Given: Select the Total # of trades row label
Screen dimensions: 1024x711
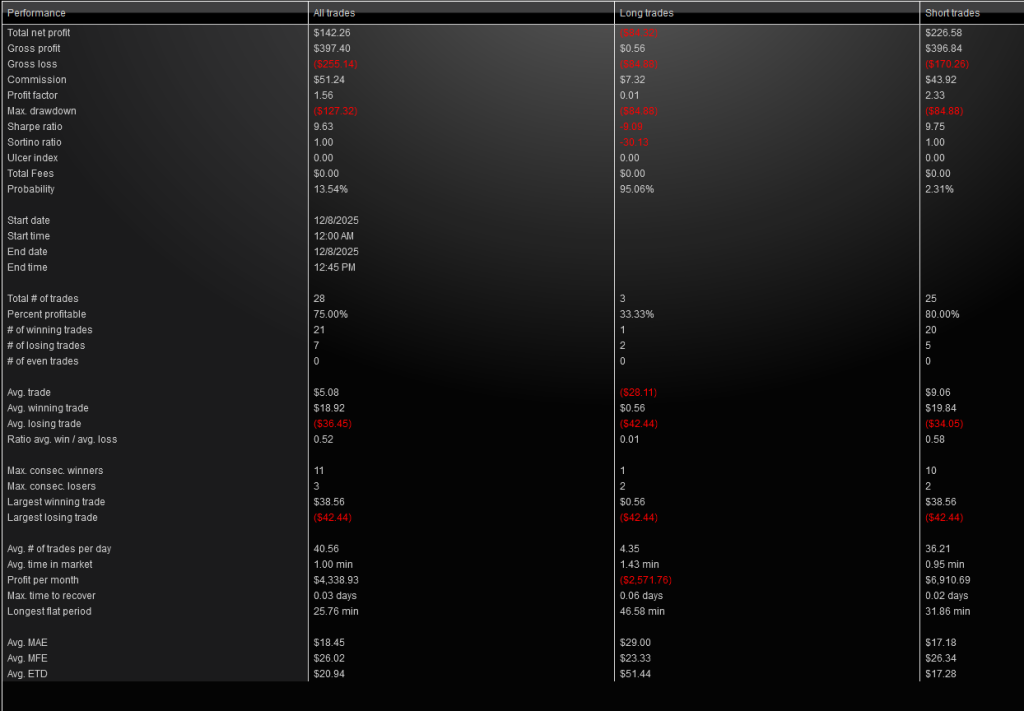Looking at the screenshot, I should click(42, 299).
